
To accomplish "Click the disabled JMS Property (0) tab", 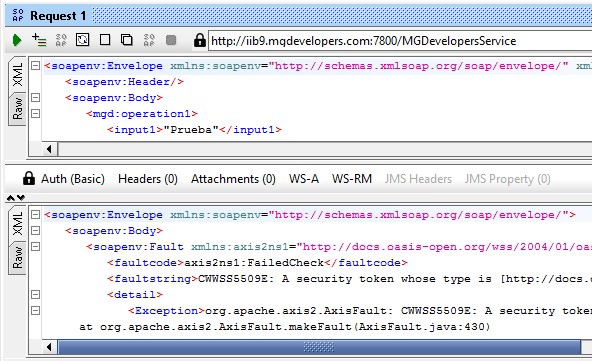I will click(507, 179).
